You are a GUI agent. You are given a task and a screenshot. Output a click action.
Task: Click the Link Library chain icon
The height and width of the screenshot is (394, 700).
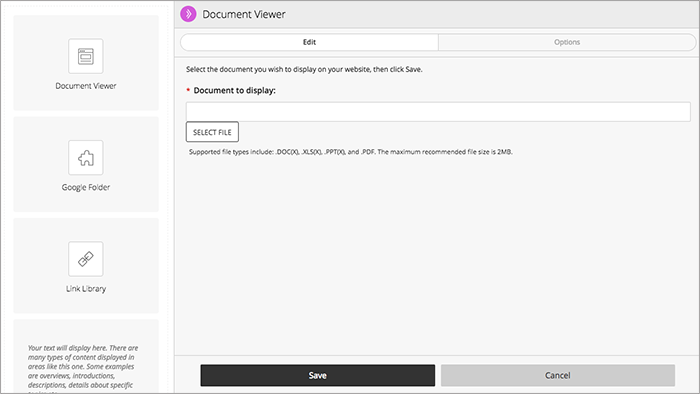pos(86,259)
